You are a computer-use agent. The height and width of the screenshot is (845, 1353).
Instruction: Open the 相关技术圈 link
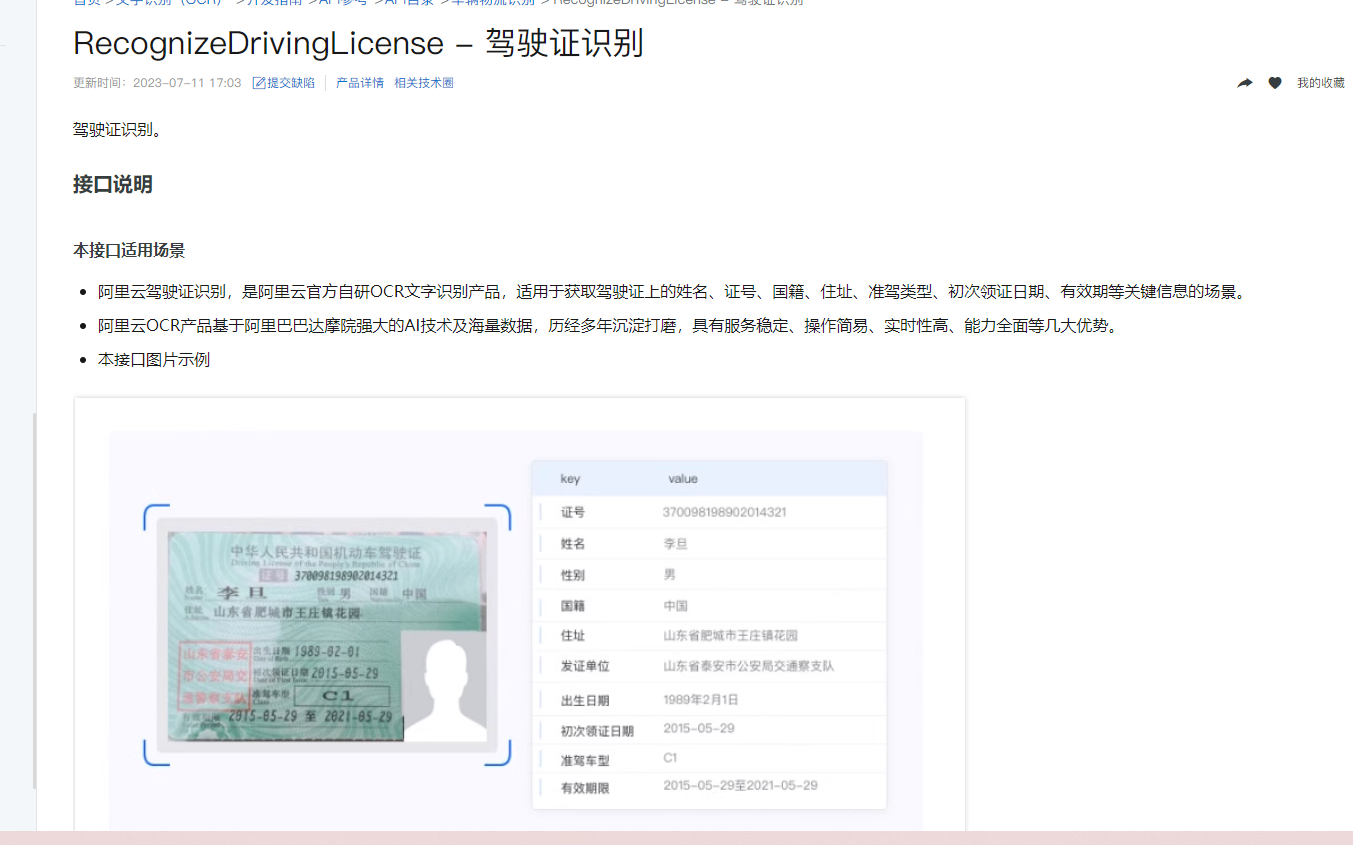(x=424, y=83)
